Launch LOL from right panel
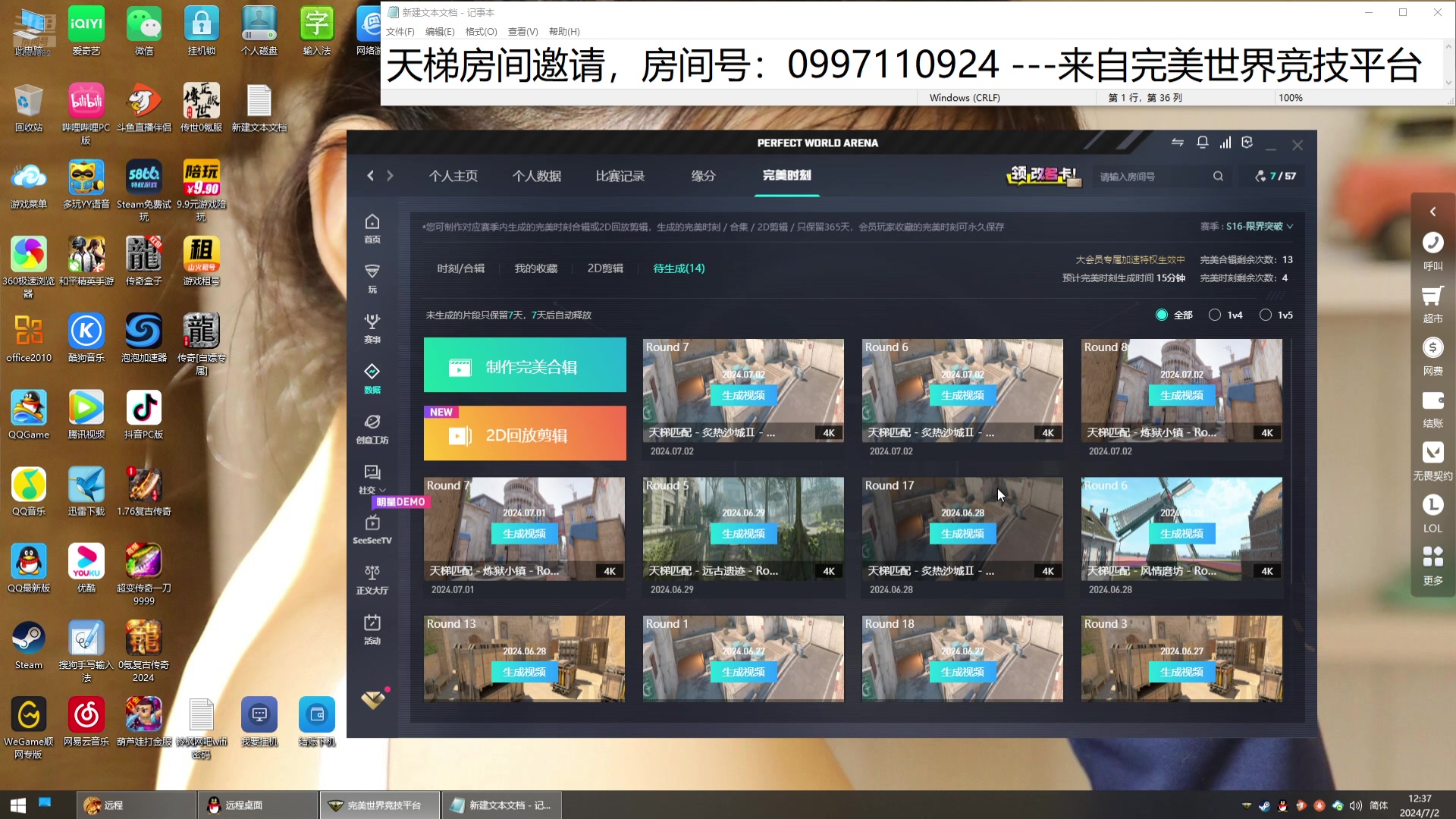The width and height of the screenshot is (1456, 819). (x=1432, y=513)
